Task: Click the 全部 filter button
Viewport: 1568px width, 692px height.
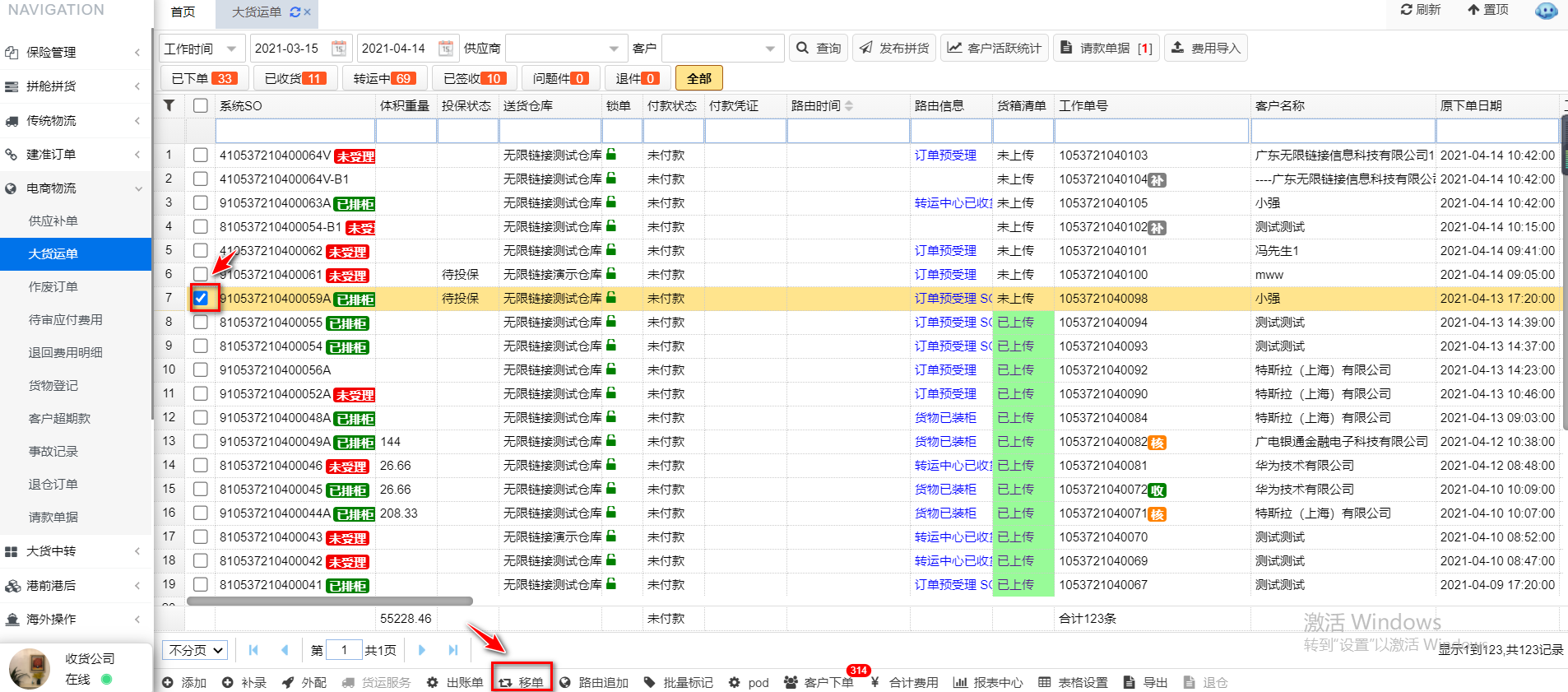Action: pyautogui.click(x=698, y=78)
